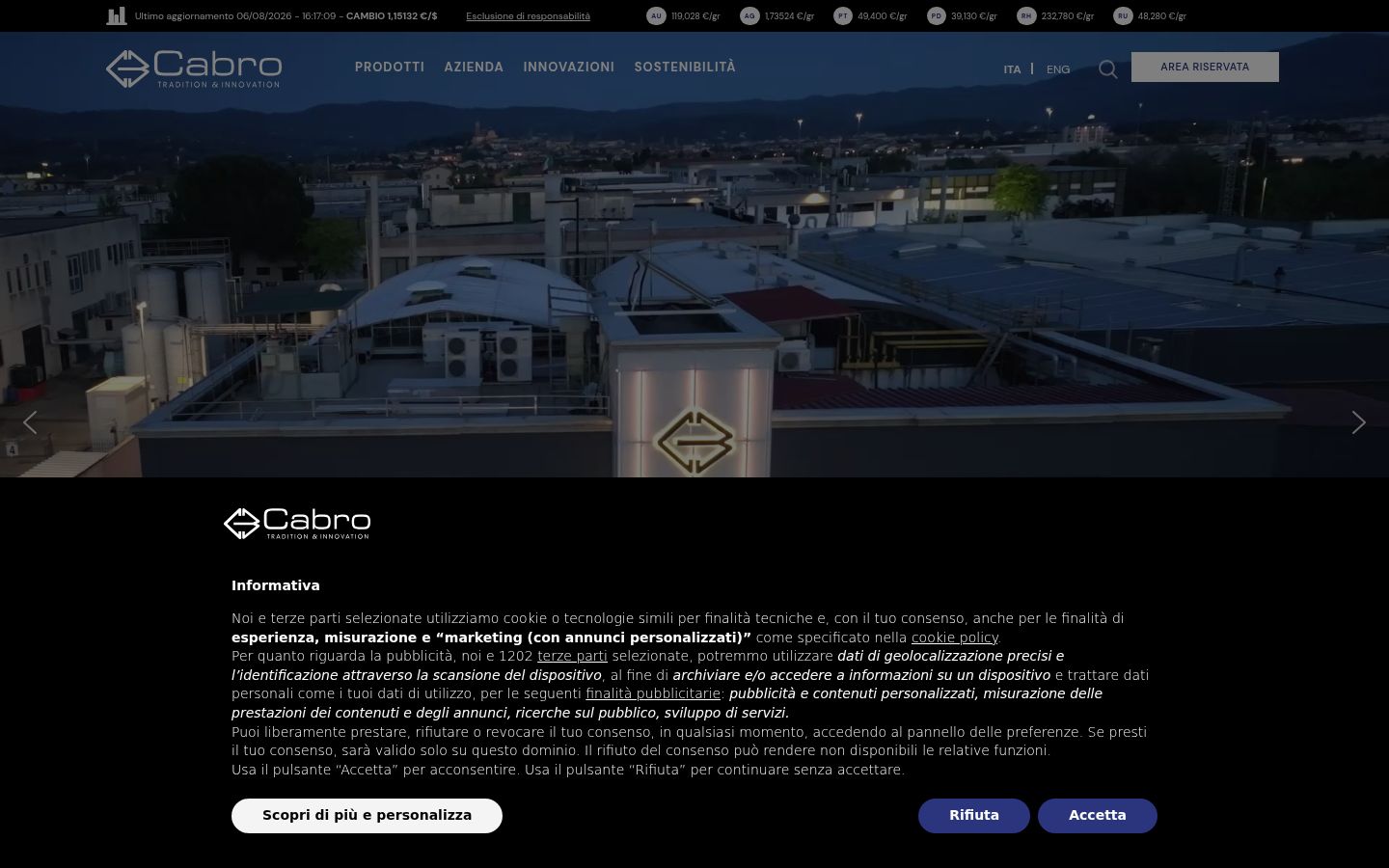Click the PD palladium price badge
Viewport: 1389px width, 868px height.
click(x=937, y=16)
